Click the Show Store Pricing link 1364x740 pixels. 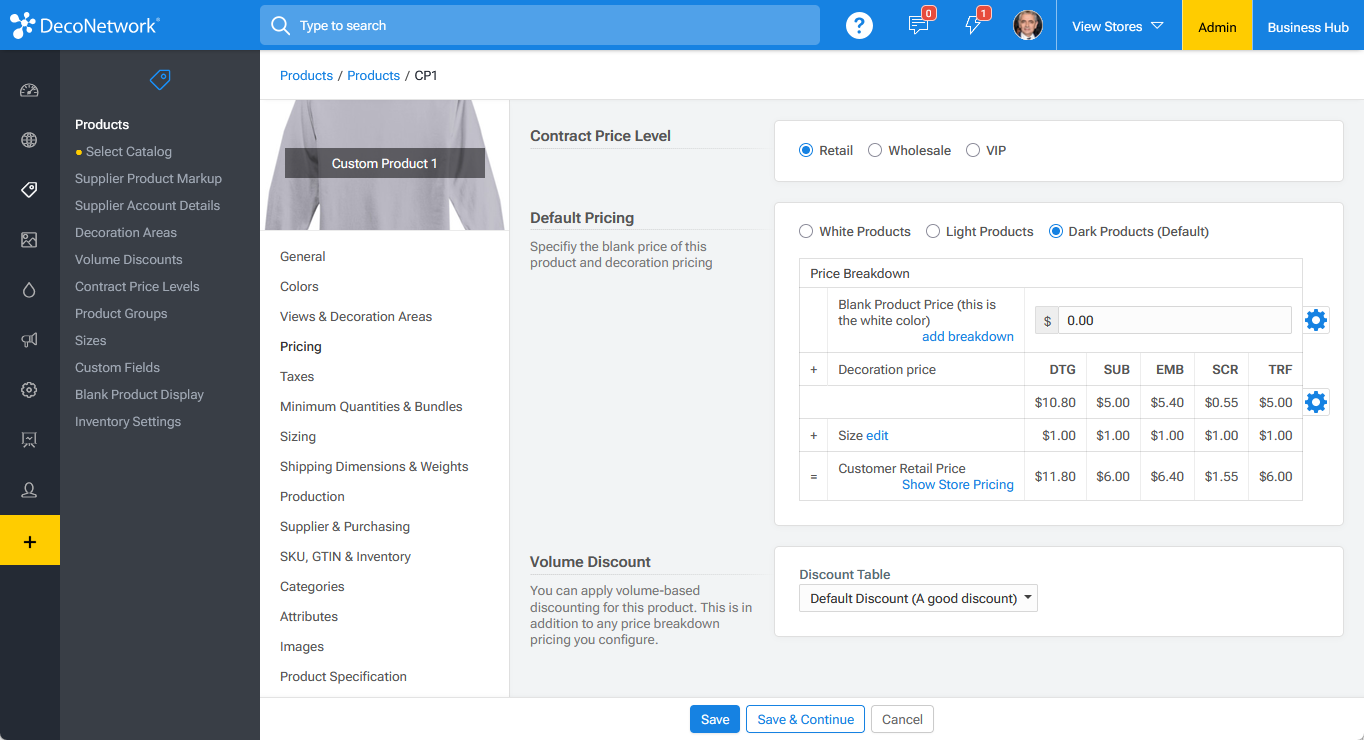[958, 484]
